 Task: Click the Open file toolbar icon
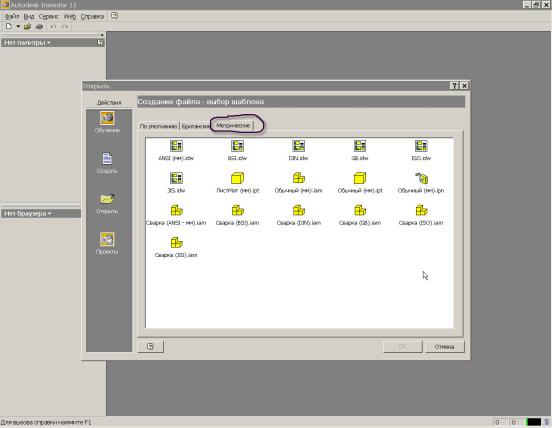pyautogui.click(x=27, y=26)
